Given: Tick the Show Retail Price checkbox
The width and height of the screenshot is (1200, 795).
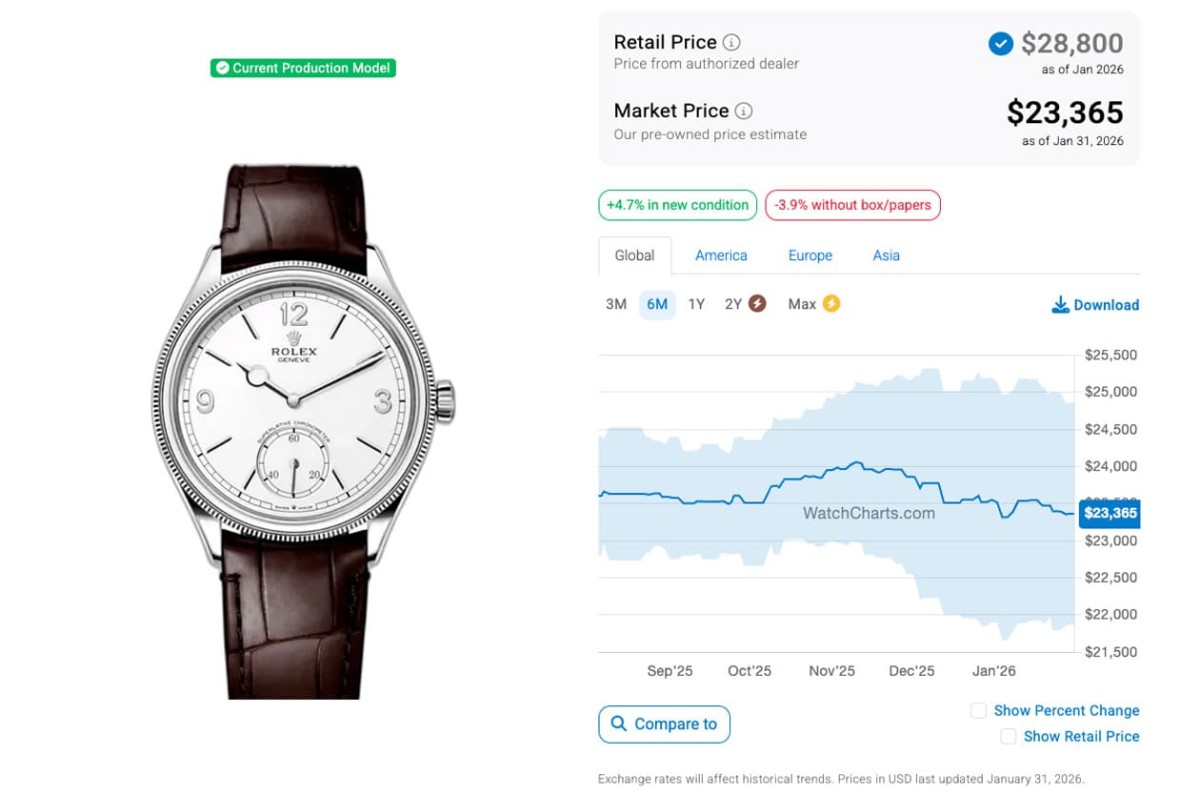Looking at the screenshot, I should point(1008,736).
